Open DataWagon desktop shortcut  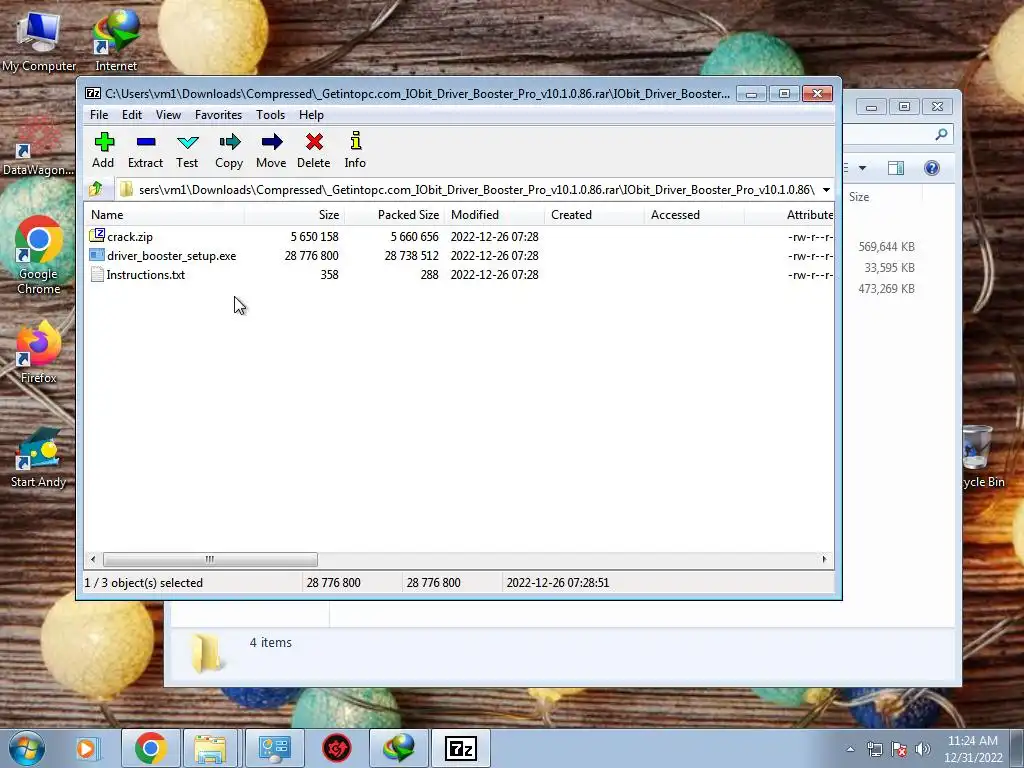coord(38,147)
